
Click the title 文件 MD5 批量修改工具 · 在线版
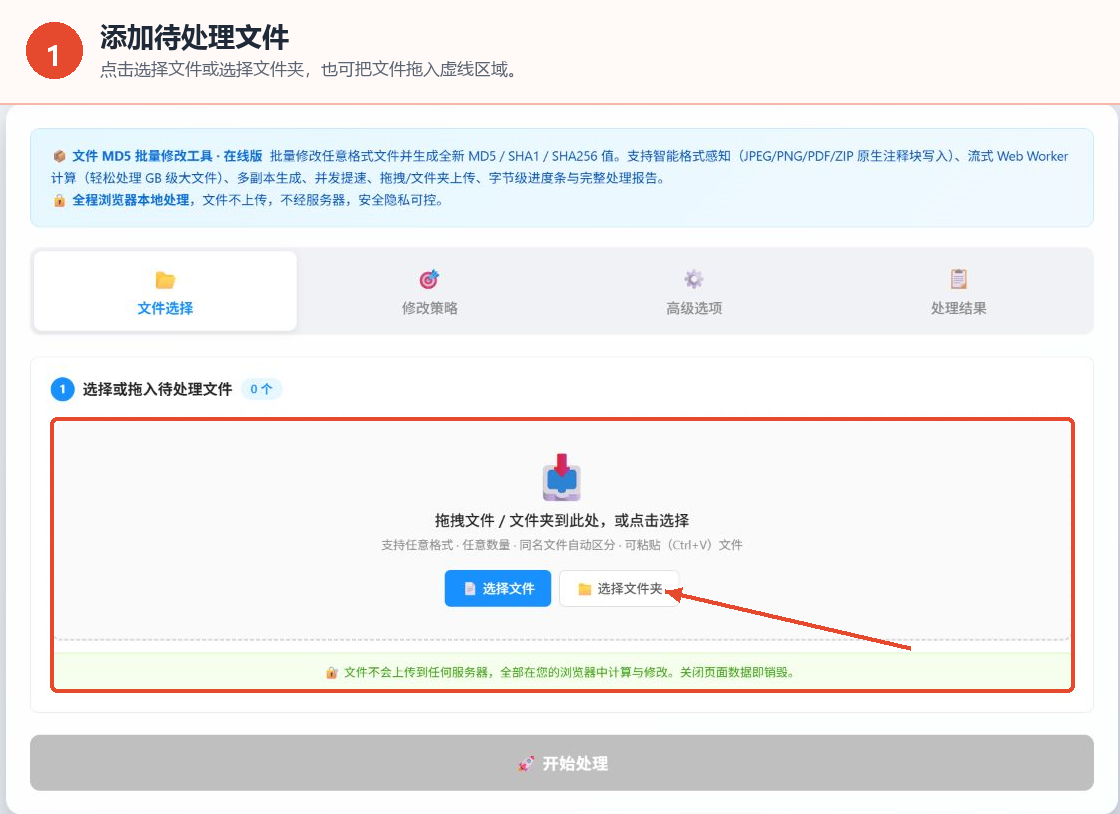(x=167, y=156)
